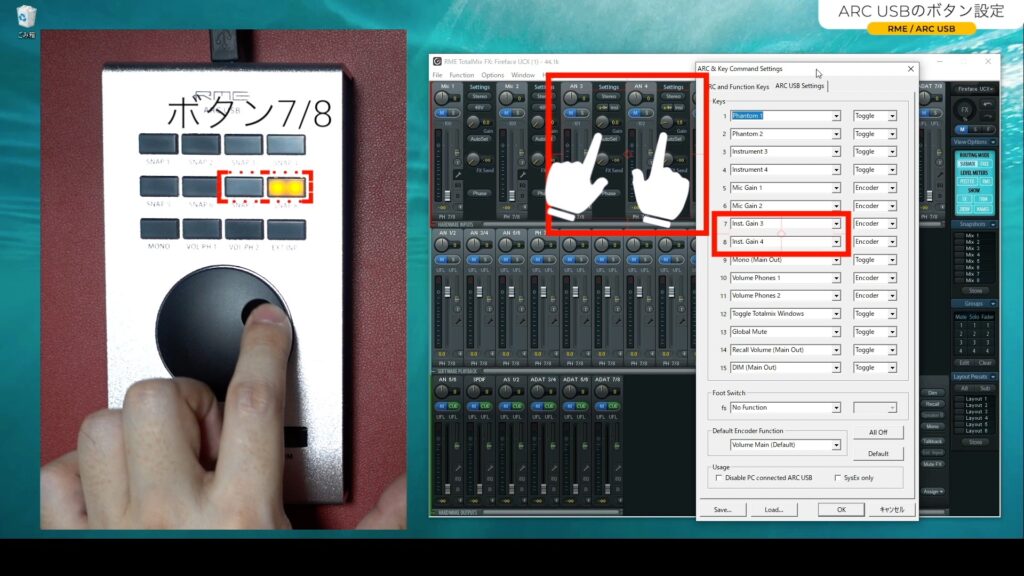Click the wrench icon on AN 1/2 playback channel
This screenshot has height=576, width=1024.
(x=458, y=320)
